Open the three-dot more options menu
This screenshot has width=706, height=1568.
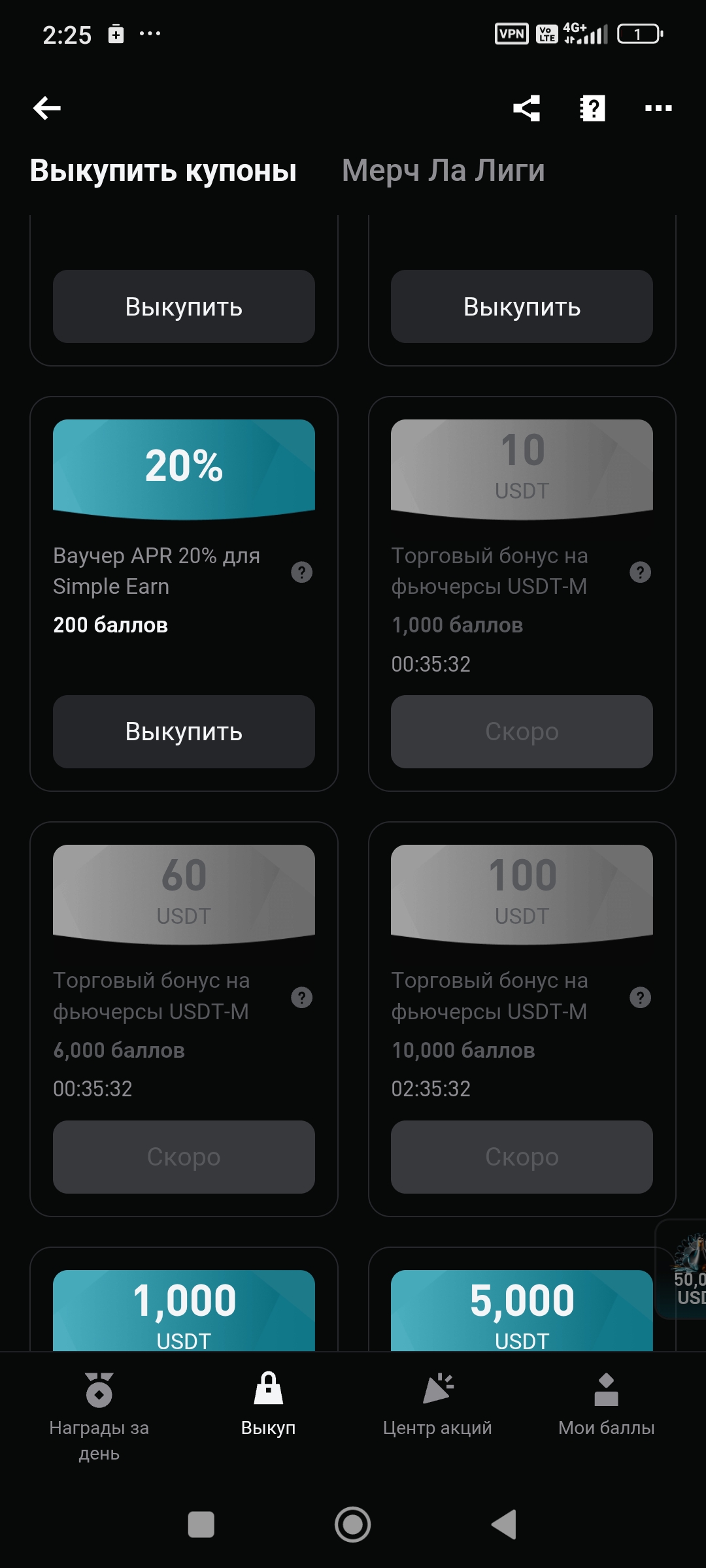pyautogui.click(x=658, y=108)
